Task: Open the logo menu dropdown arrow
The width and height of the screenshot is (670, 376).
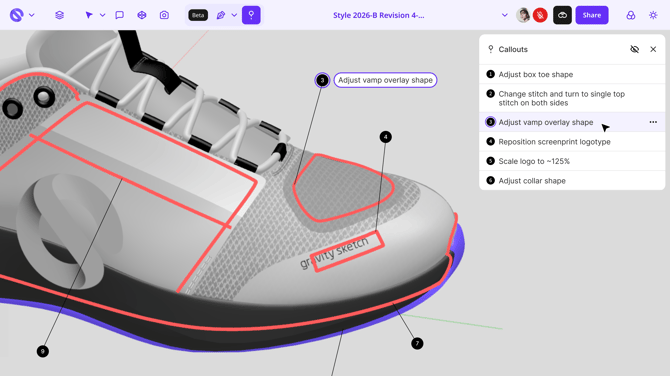Action: pos(32,15)
